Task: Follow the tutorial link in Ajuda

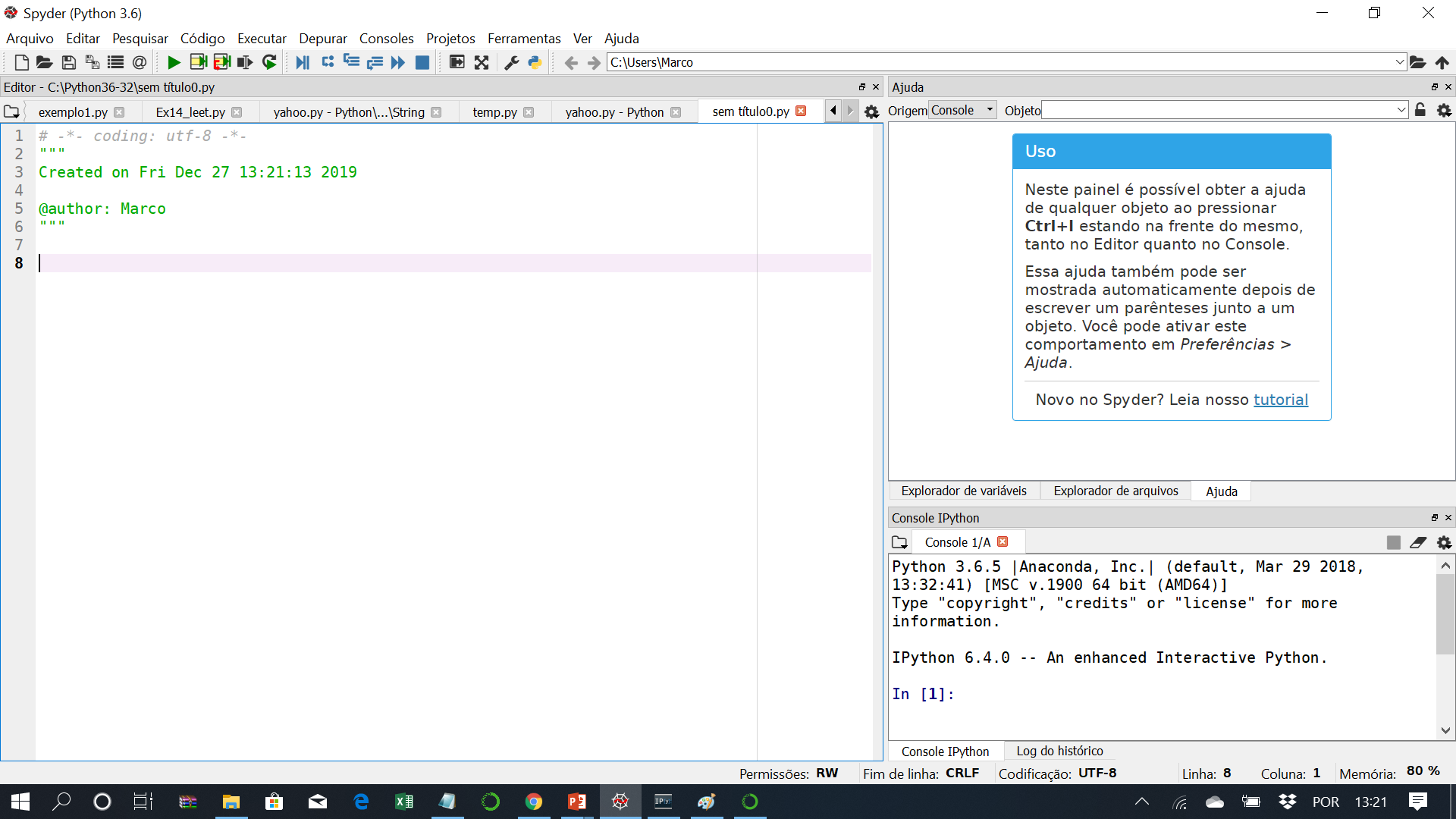Action: tap(1280, 400)
